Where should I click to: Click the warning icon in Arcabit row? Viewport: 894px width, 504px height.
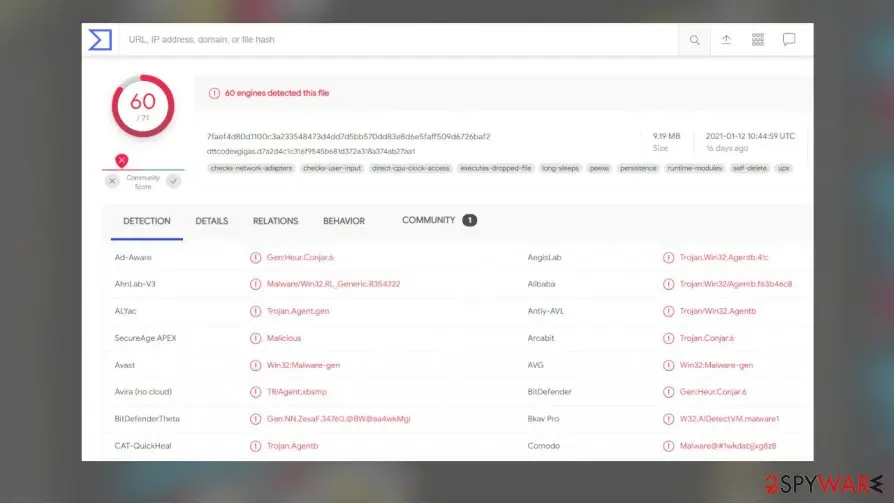click(668, 338)
